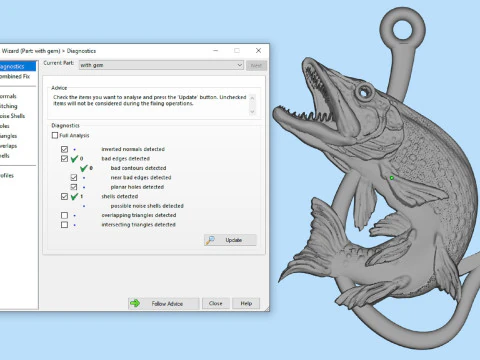Enable the Full Analysis checkbox
This screenshot has width=480, height=360.
click(x=55, y=135)
